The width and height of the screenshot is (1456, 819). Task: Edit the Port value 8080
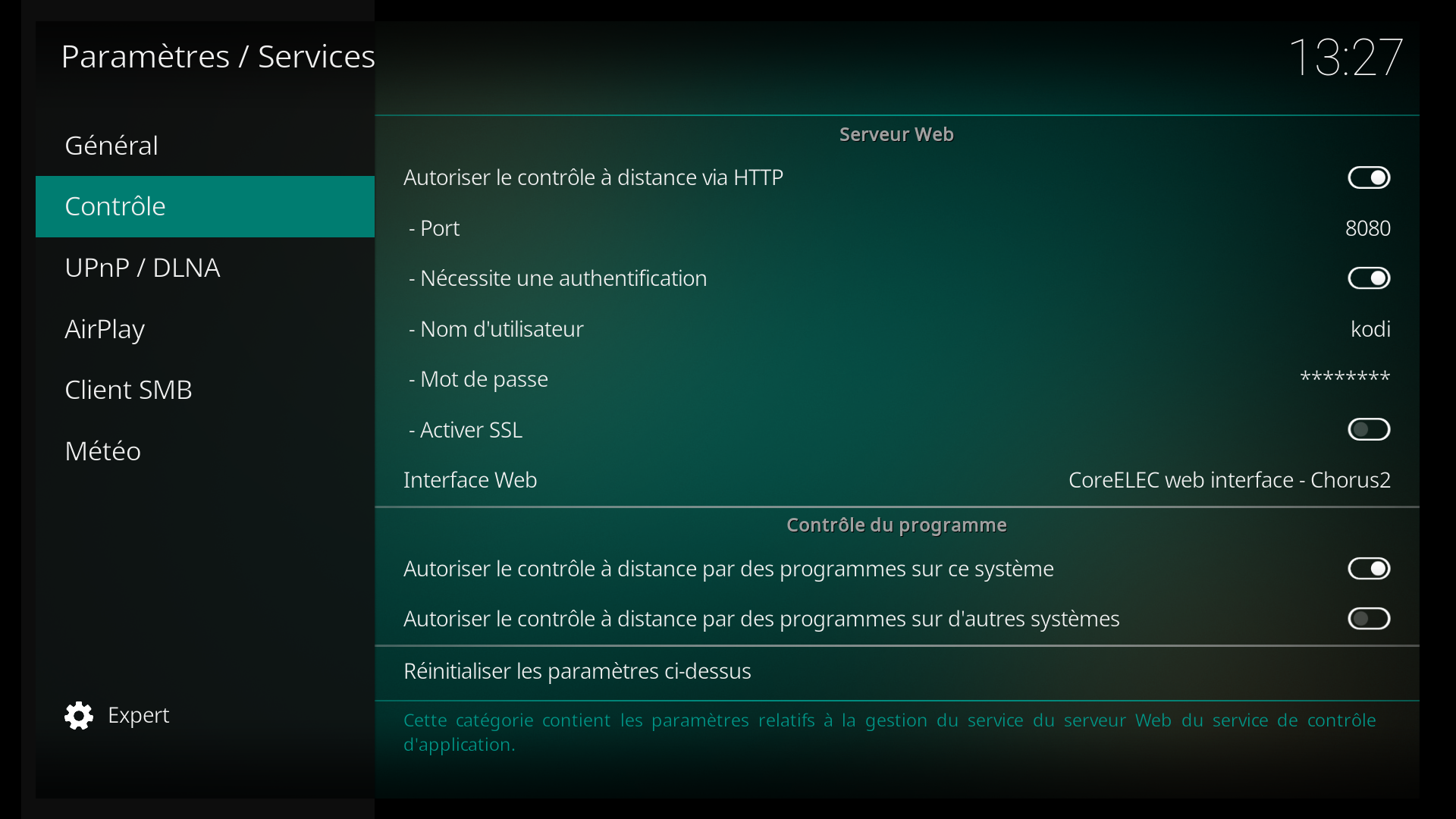pyautogui.click(x=1367, y=228)
